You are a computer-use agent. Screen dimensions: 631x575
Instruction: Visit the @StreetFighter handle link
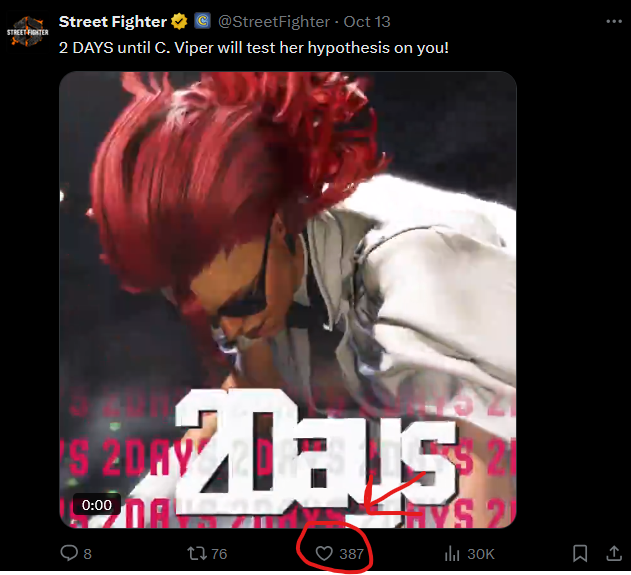274,22
